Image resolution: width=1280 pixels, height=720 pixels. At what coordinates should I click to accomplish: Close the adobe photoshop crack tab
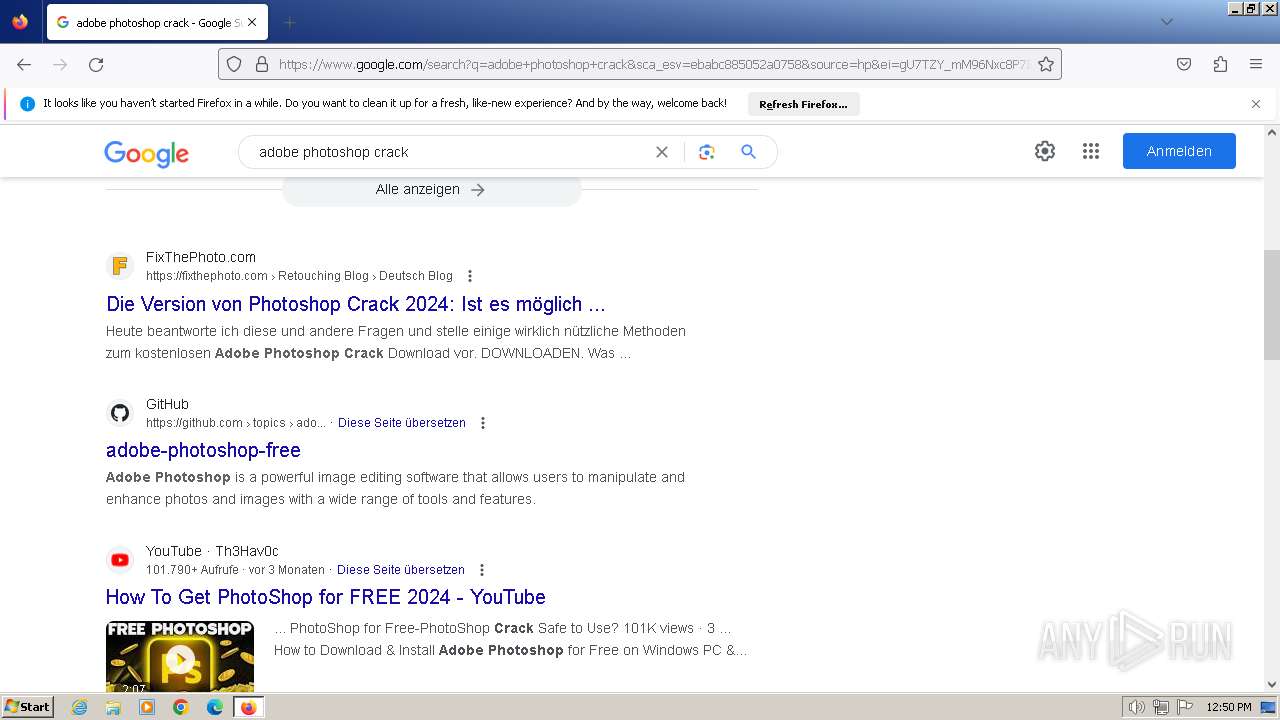coord(251,22)
